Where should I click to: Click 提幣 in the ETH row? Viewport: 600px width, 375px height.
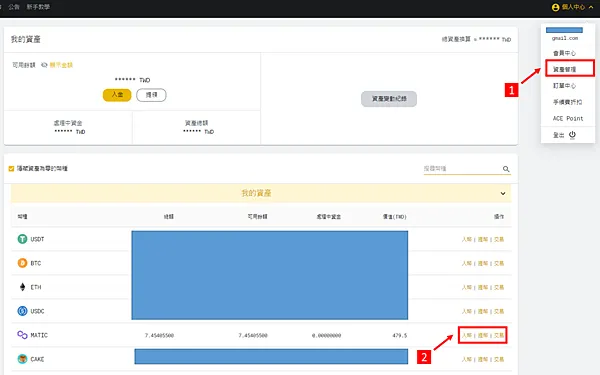(483, 287)
